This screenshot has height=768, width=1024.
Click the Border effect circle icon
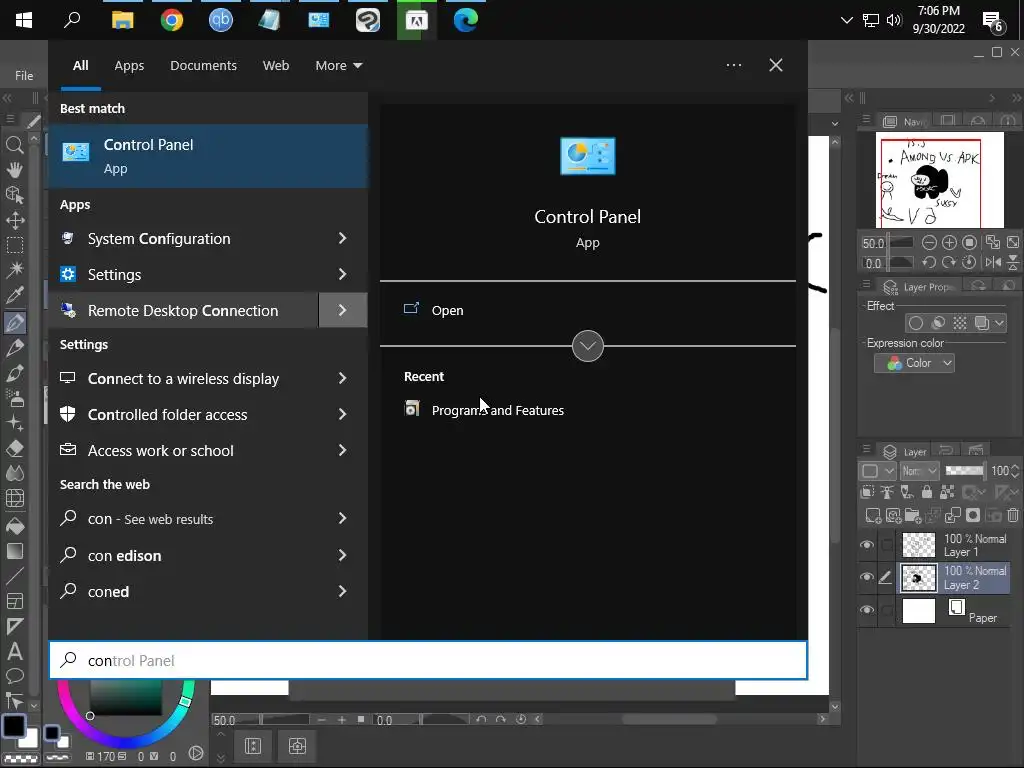click(x=916, y=323)
